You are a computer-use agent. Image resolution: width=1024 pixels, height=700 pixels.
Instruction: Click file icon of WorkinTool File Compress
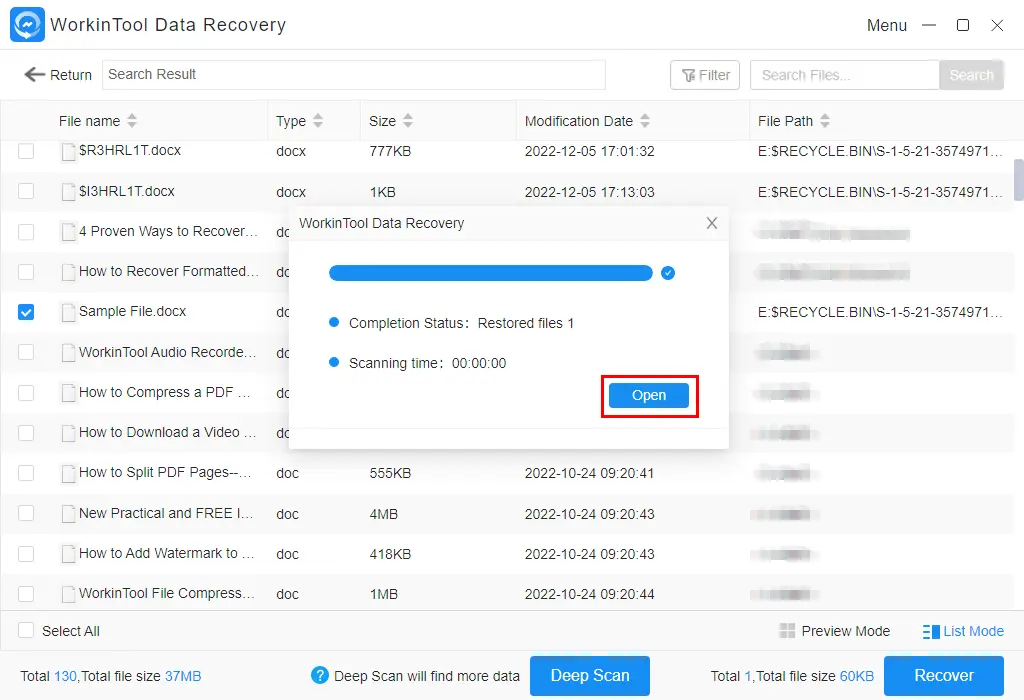click(68, 594)
